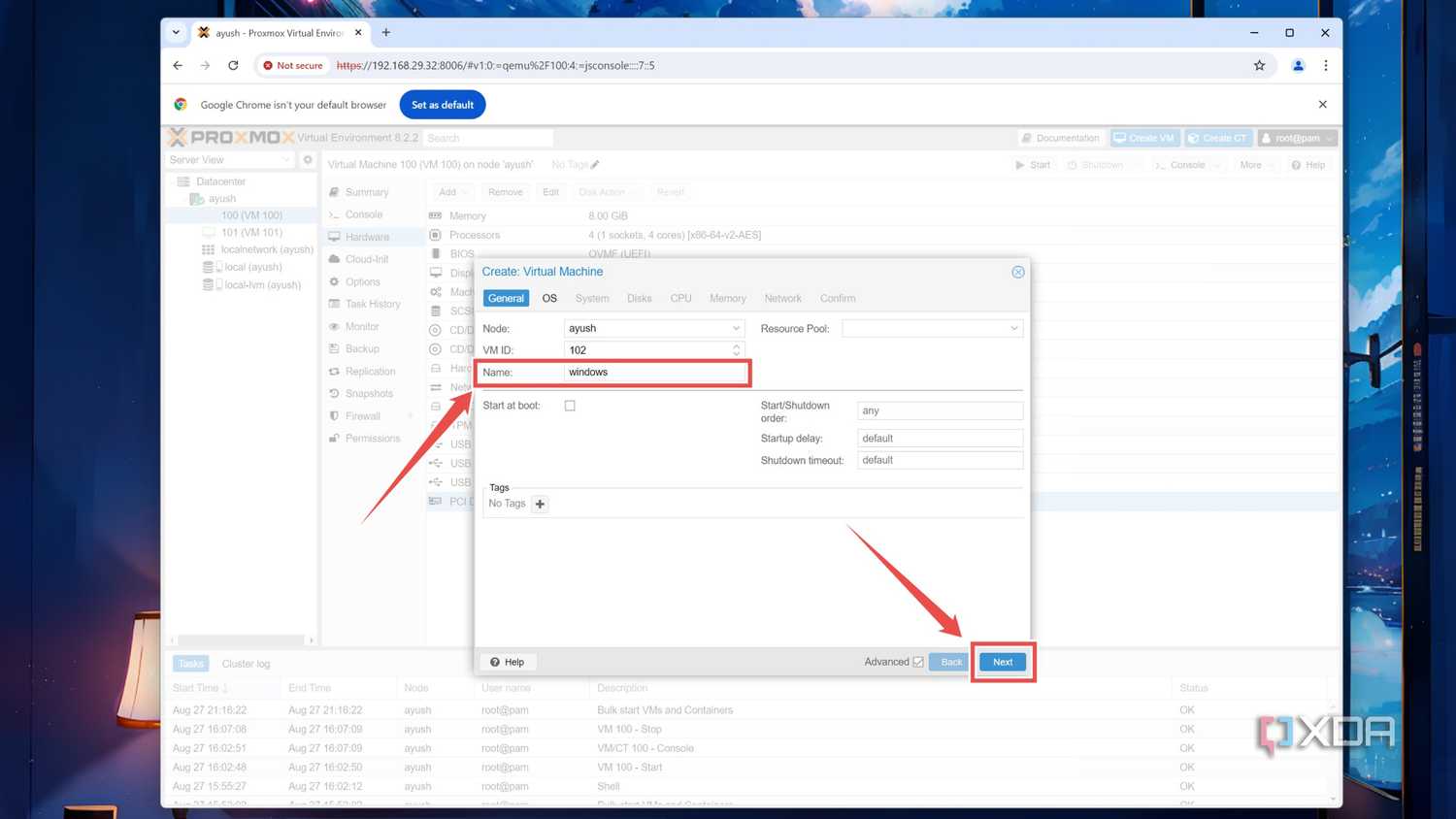Switch to the Confirm tab
1456x819 pixels.
coord(838,298)
